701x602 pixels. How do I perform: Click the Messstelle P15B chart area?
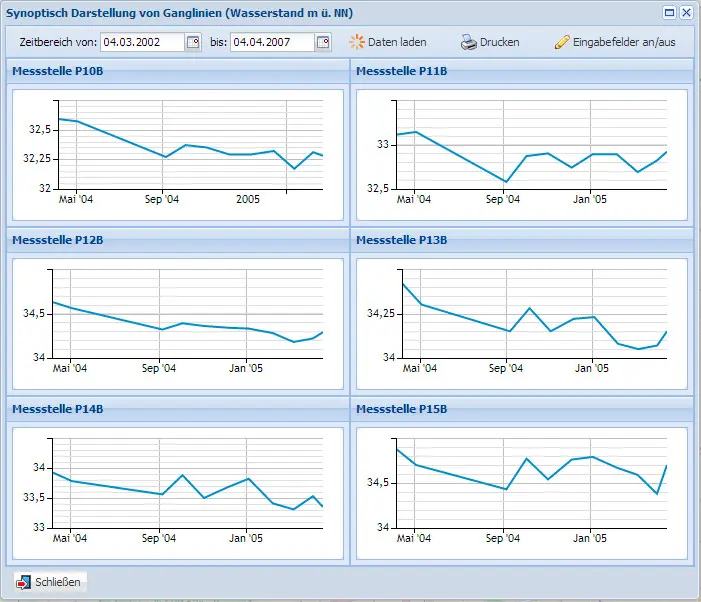coord(522,493)
